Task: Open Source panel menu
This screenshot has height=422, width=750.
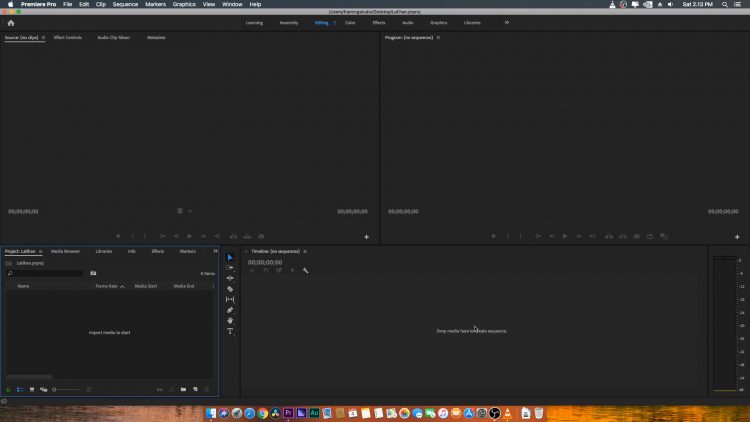Action: click(x=43, y=37)
